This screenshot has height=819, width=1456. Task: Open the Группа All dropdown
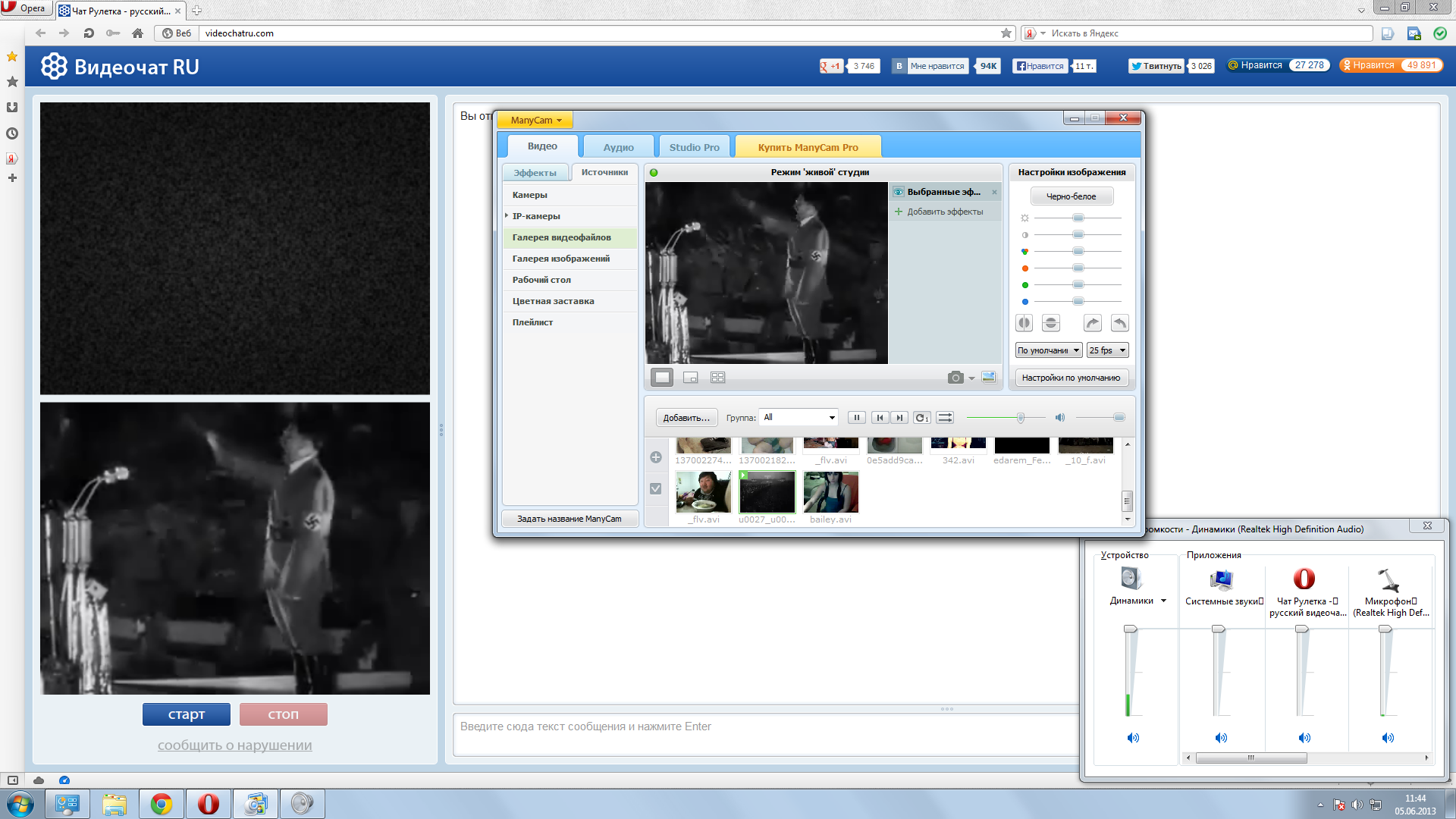click(799, 418)
